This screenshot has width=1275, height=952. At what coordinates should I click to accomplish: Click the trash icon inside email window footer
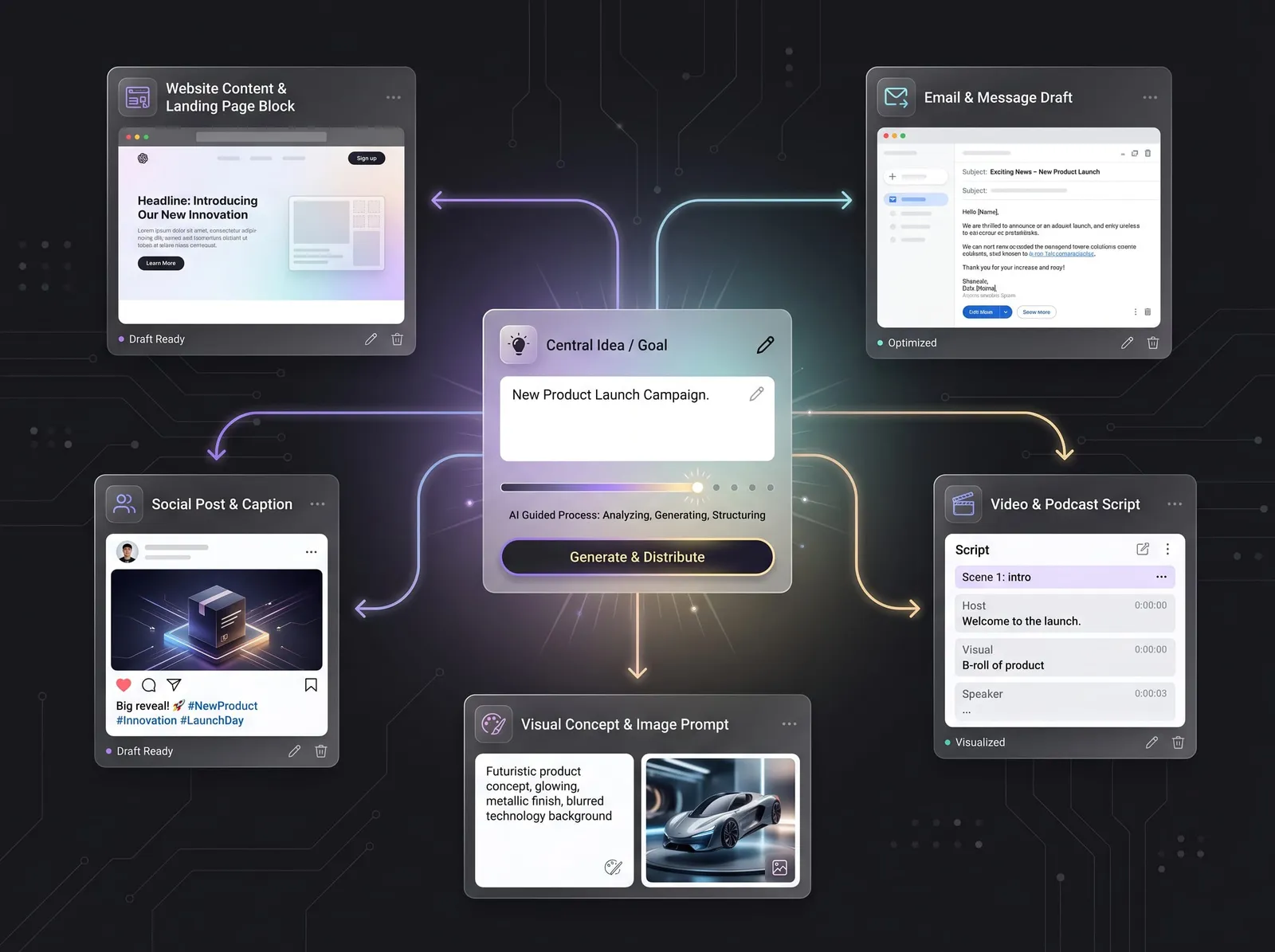(1147, 312)
